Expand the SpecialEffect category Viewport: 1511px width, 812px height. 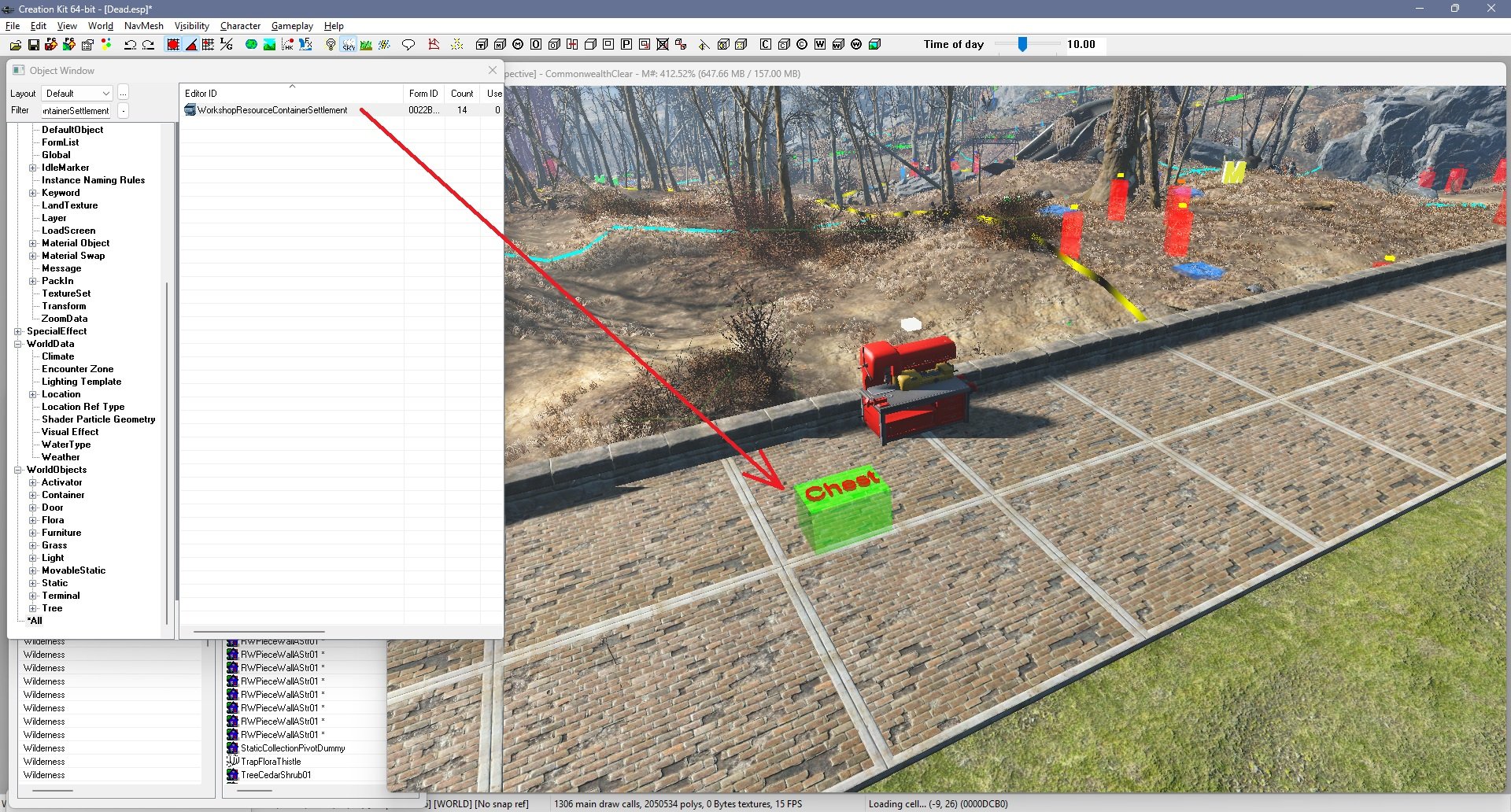[x=18, y=331]
